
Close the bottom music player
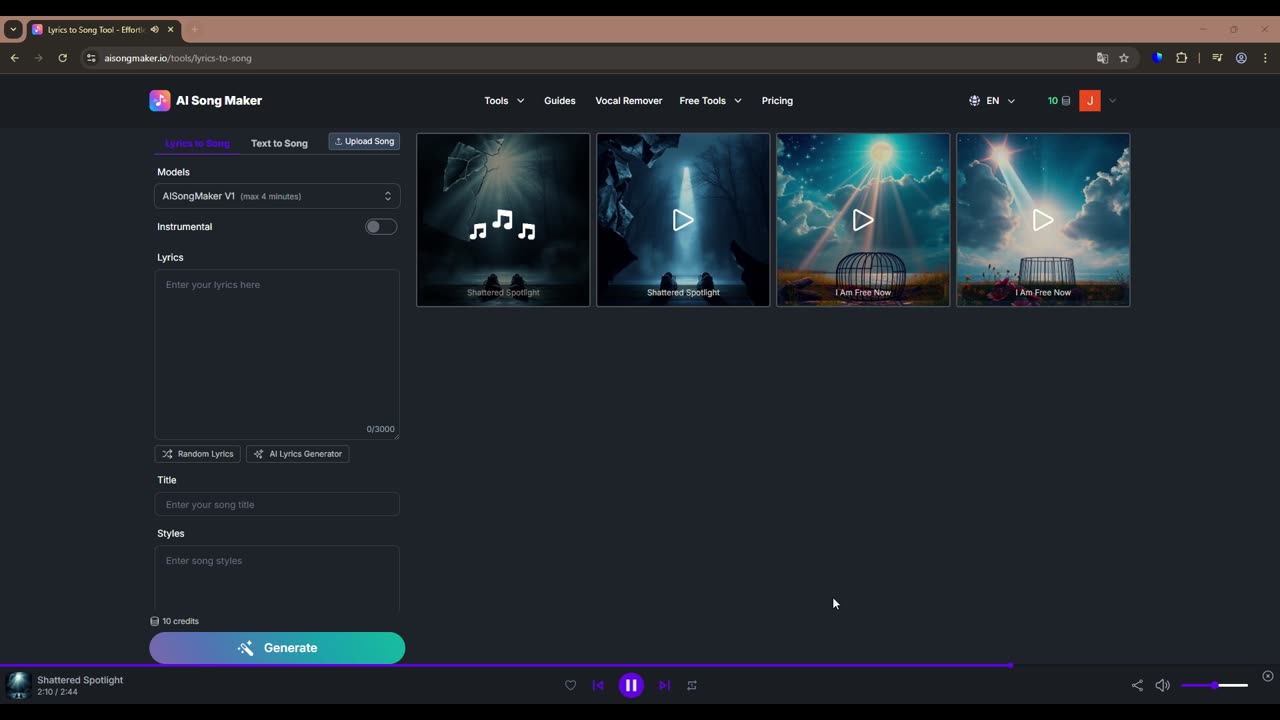(1268, 676)
